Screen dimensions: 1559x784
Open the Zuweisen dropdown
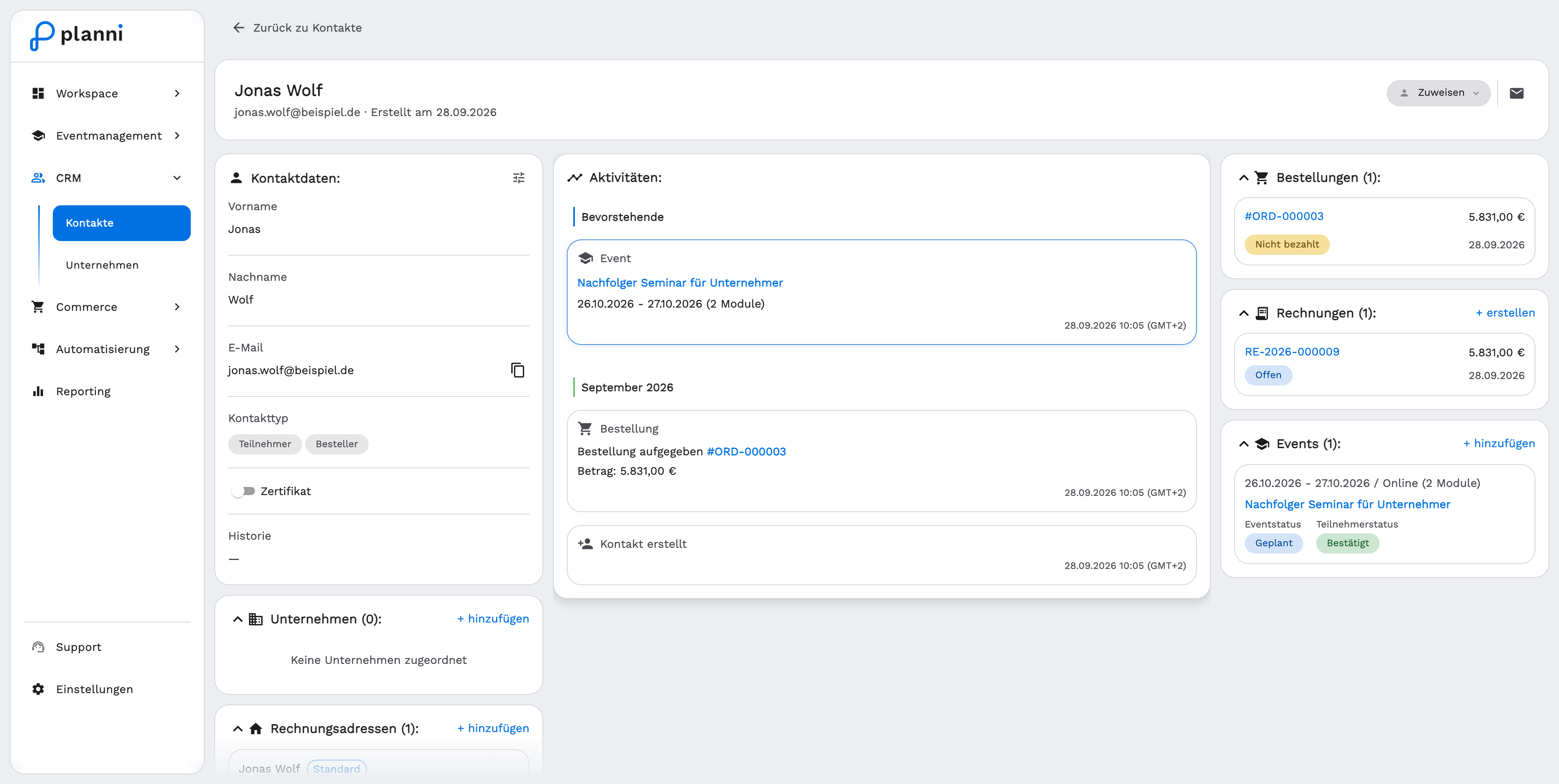[x=1438, y=93]
